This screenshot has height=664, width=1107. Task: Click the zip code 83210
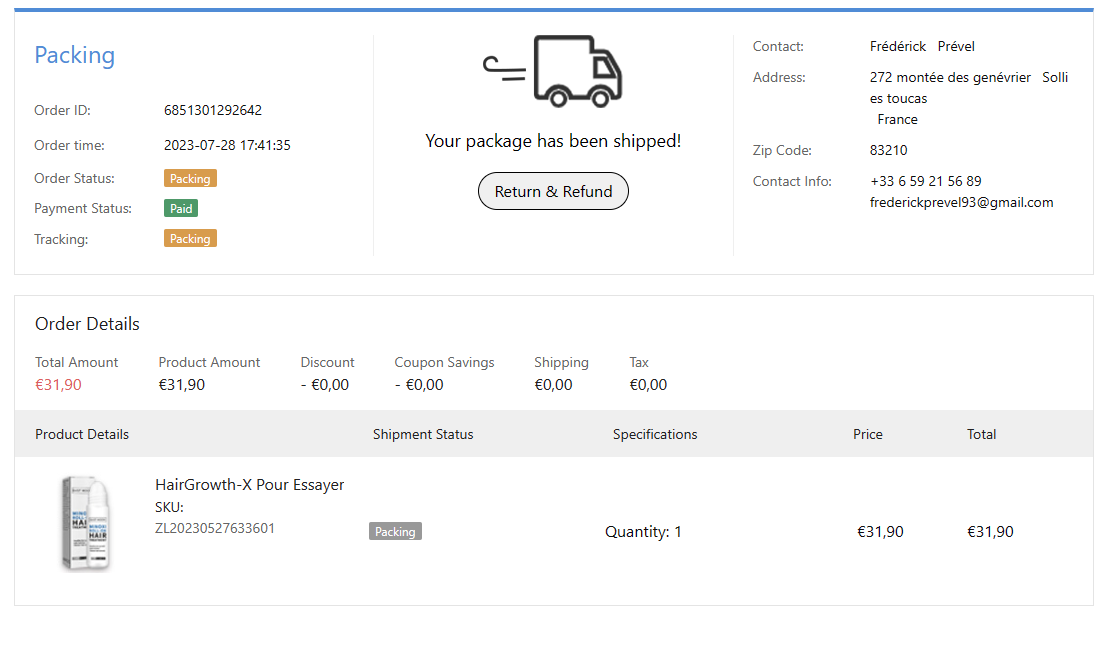click(888, 151)
